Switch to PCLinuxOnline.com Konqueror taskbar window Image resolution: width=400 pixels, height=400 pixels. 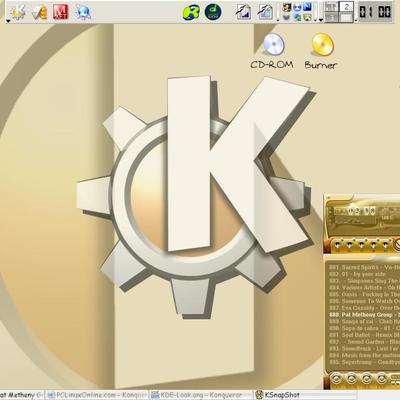[x=97, y=395]
